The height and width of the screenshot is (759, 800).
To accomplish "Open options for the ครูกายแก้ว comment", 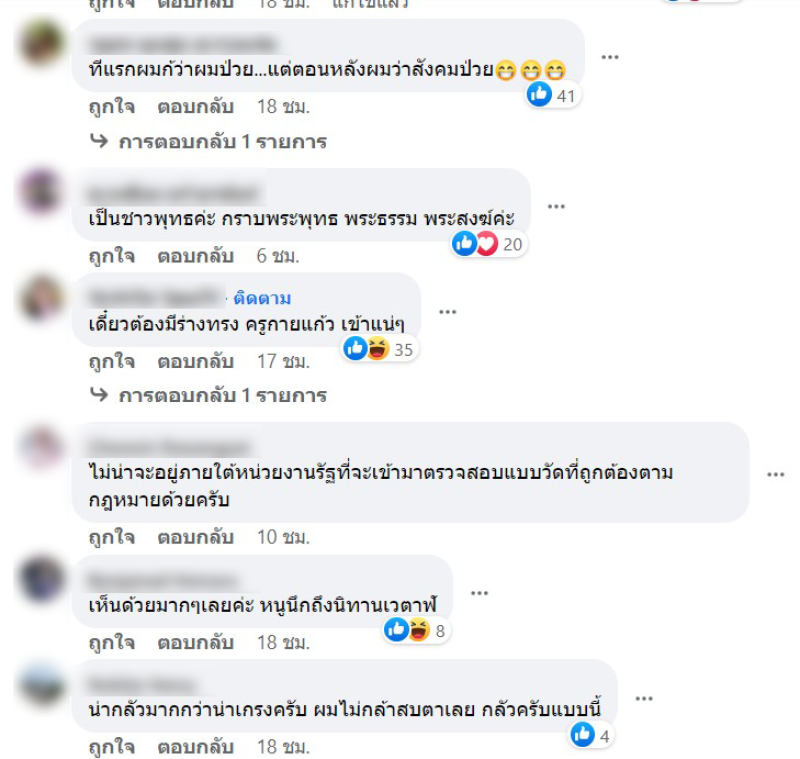I will pos(447,312).
